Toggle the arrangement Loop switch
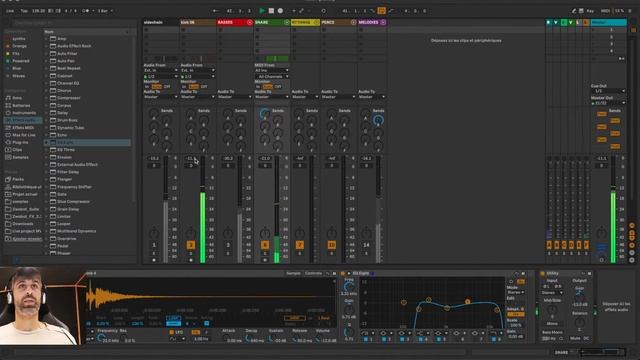The image size is (640, 360). pyautogui.click(x=382, y=11)
